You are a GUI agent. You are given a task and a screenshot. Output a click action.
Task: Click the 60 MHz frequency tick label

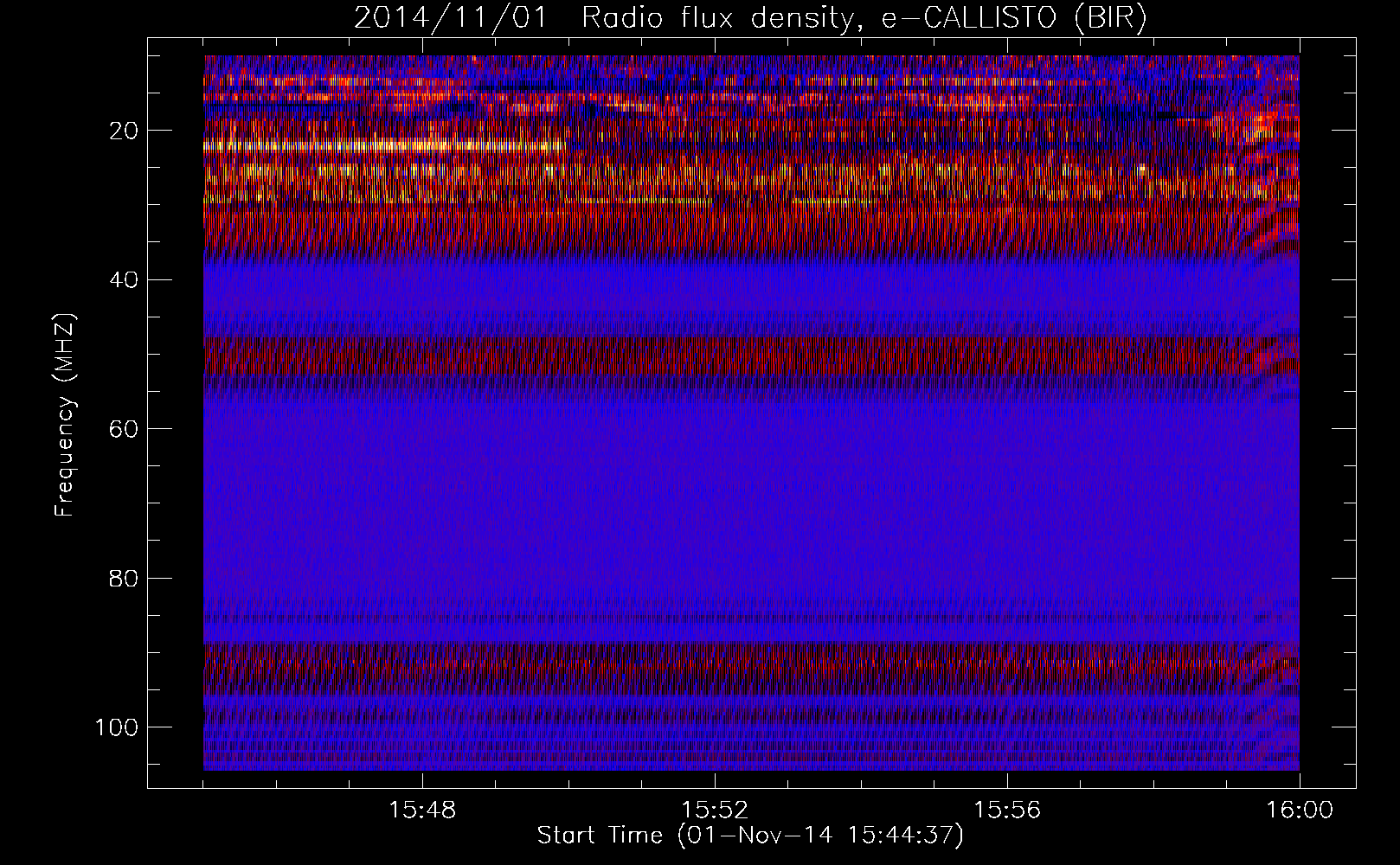point(125,429)
